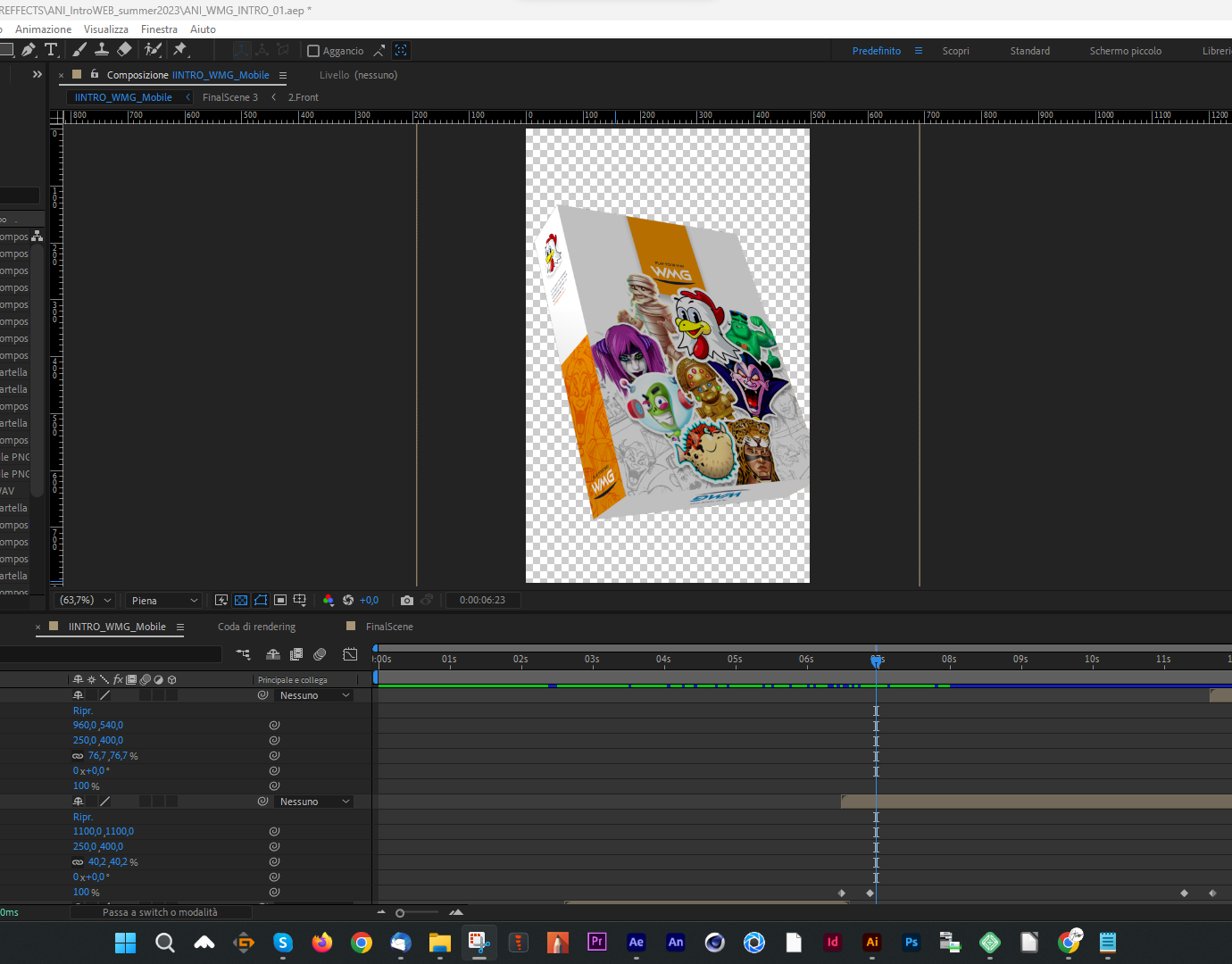Take a snapshot with the camera icon
1232x964 pixels.
[x=407, y=600]
